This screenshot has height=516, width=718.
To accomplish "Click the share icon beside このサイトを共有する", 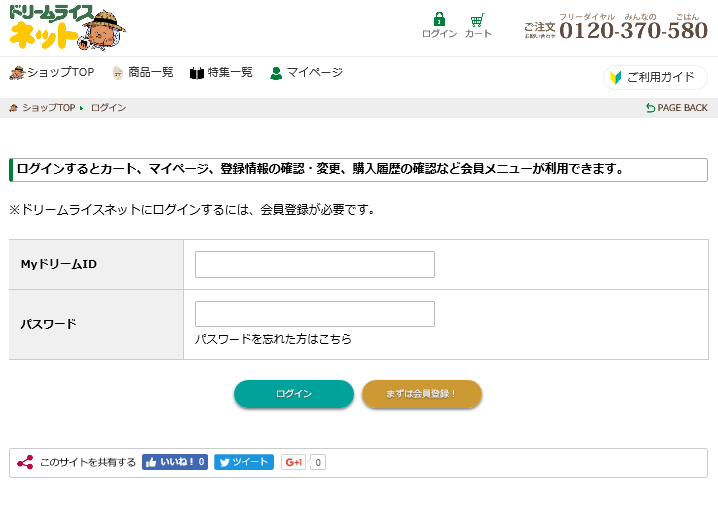I will click(25, 462).
